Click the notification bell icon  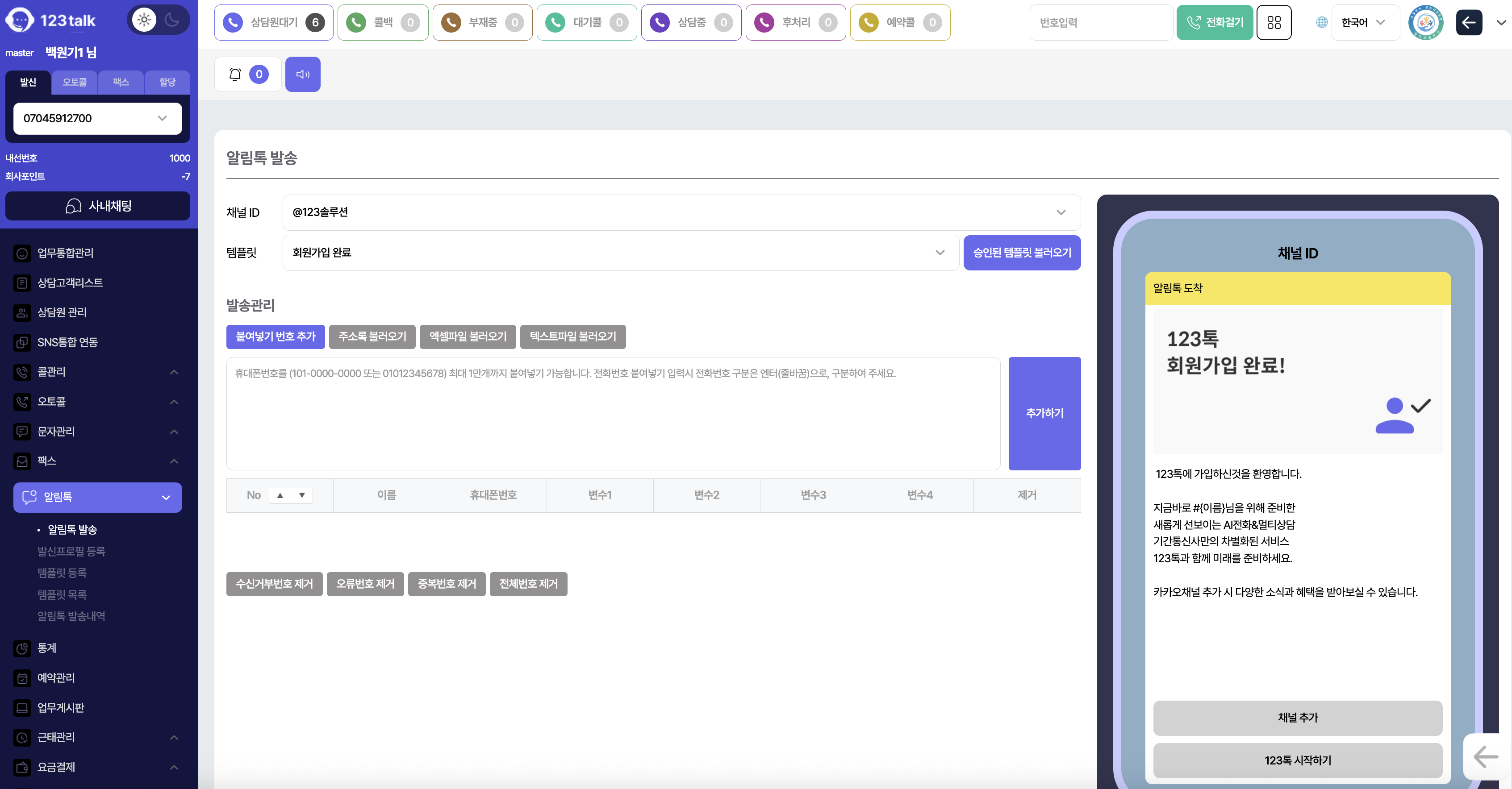tap(235, 75)
